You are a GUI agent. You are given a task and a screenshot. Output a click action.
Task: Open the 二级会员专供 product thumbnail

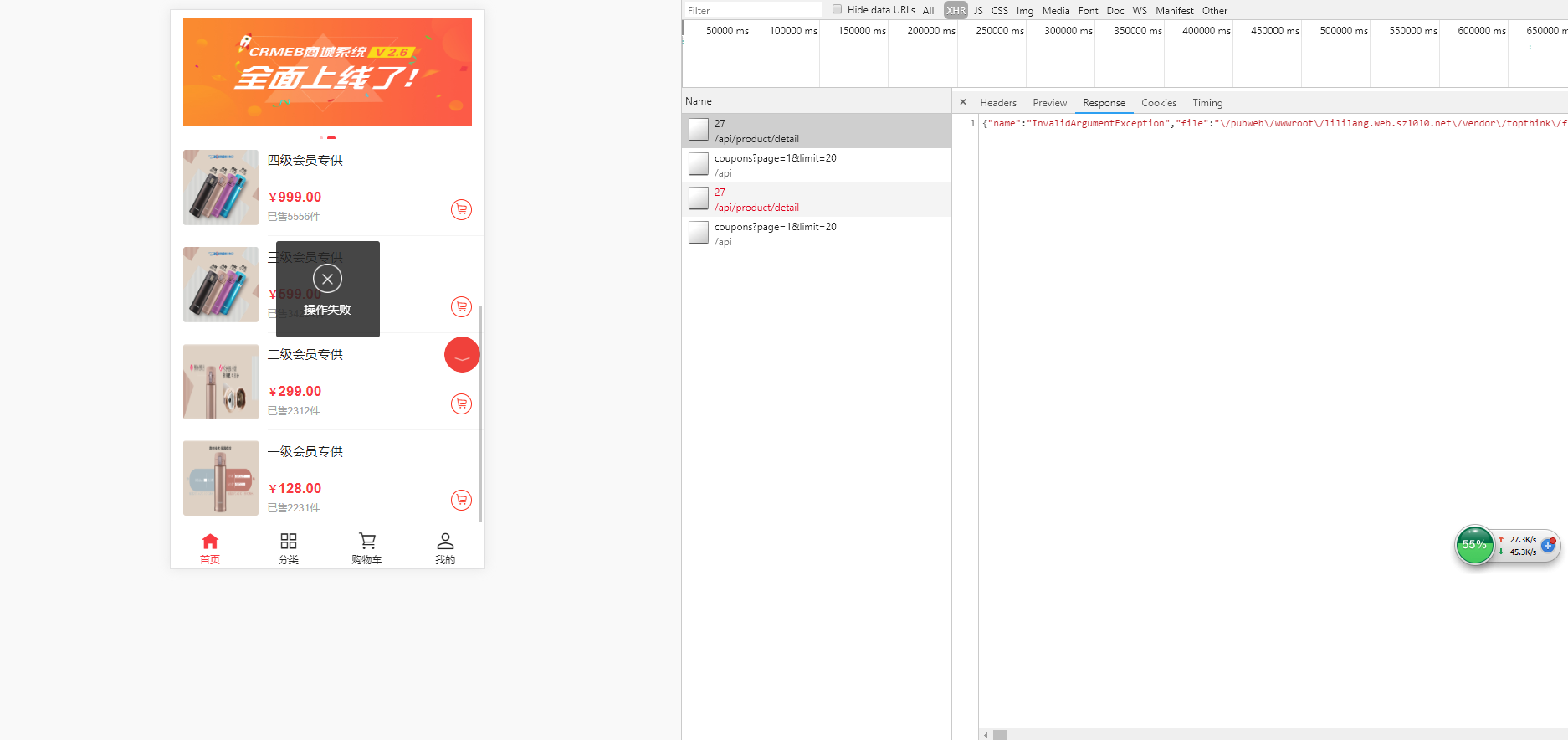221,382
